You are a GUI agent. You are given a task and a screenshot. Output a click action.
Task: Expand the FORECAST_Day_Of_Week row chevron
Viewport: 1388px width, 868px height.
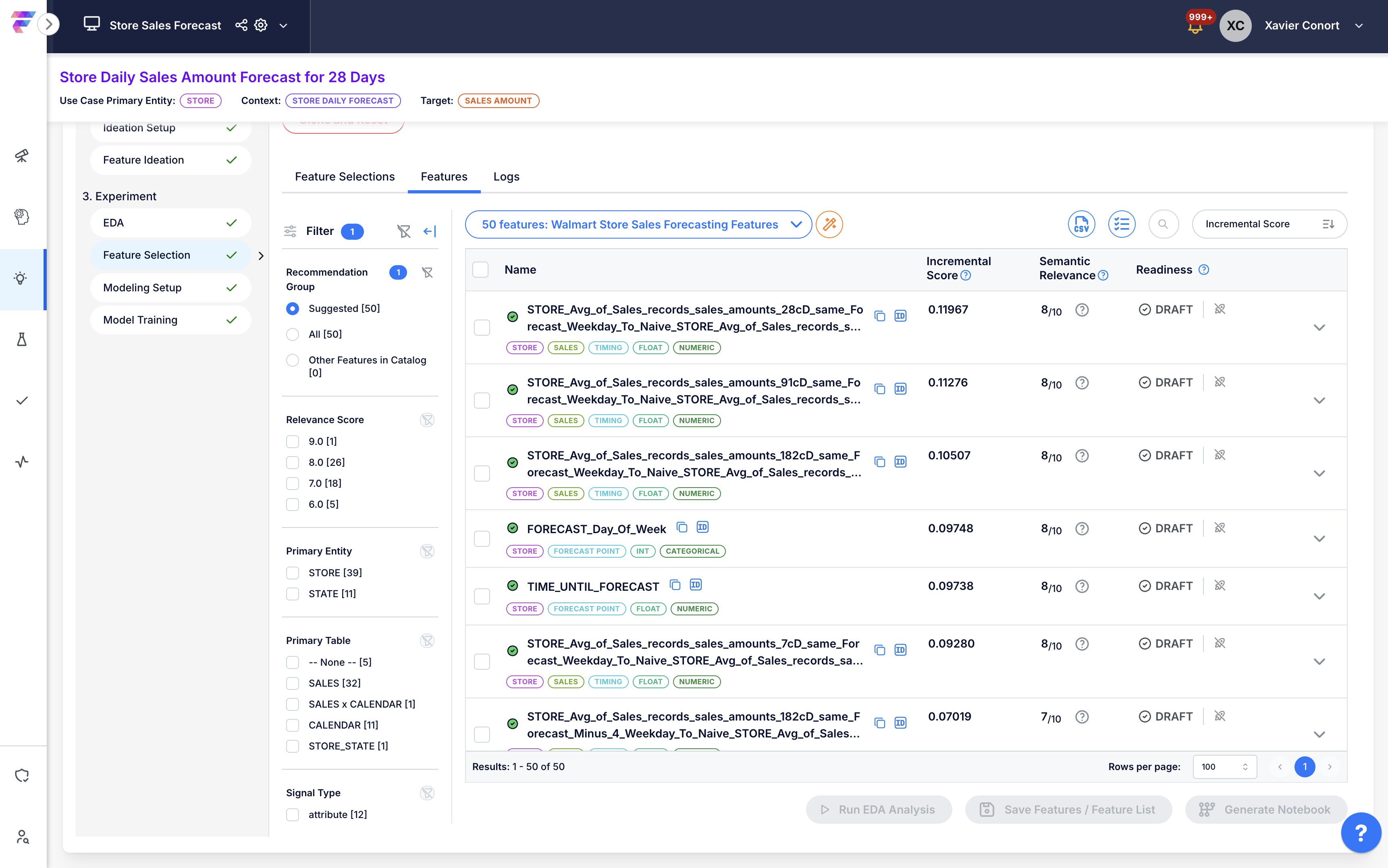(x=1319, y=538)
